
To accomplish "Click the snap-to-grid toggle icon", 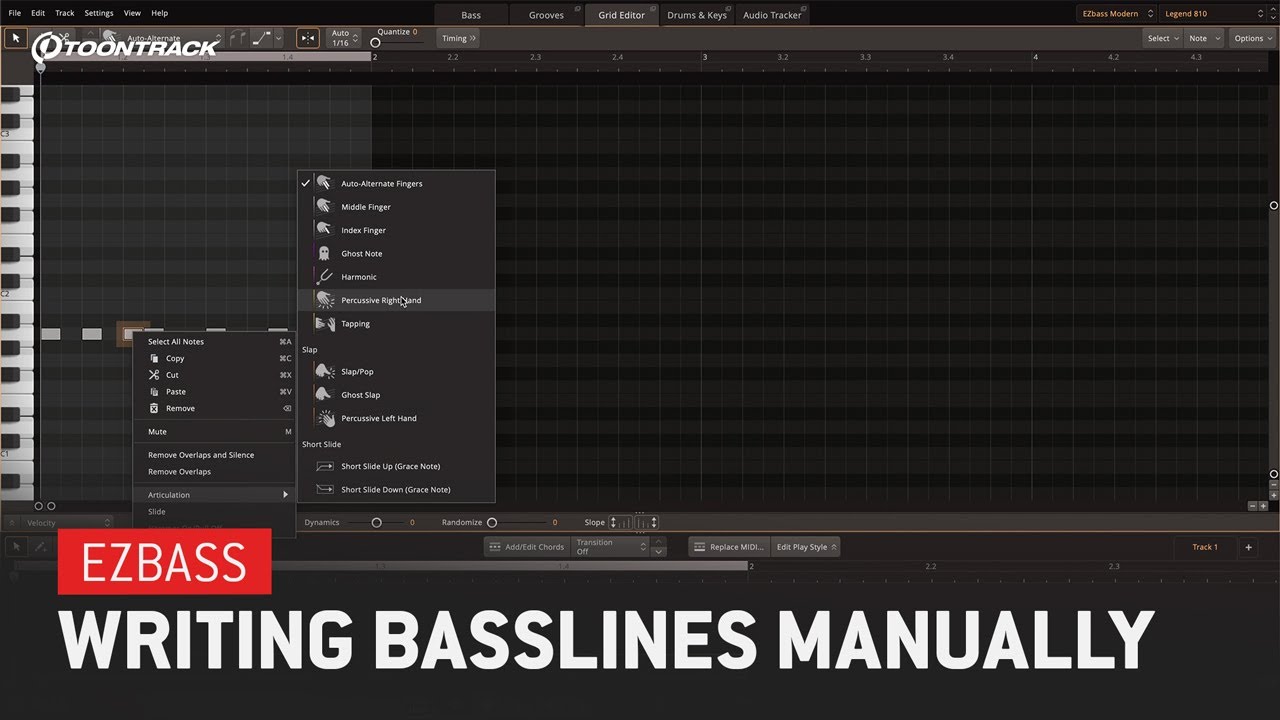I will 309,38.
